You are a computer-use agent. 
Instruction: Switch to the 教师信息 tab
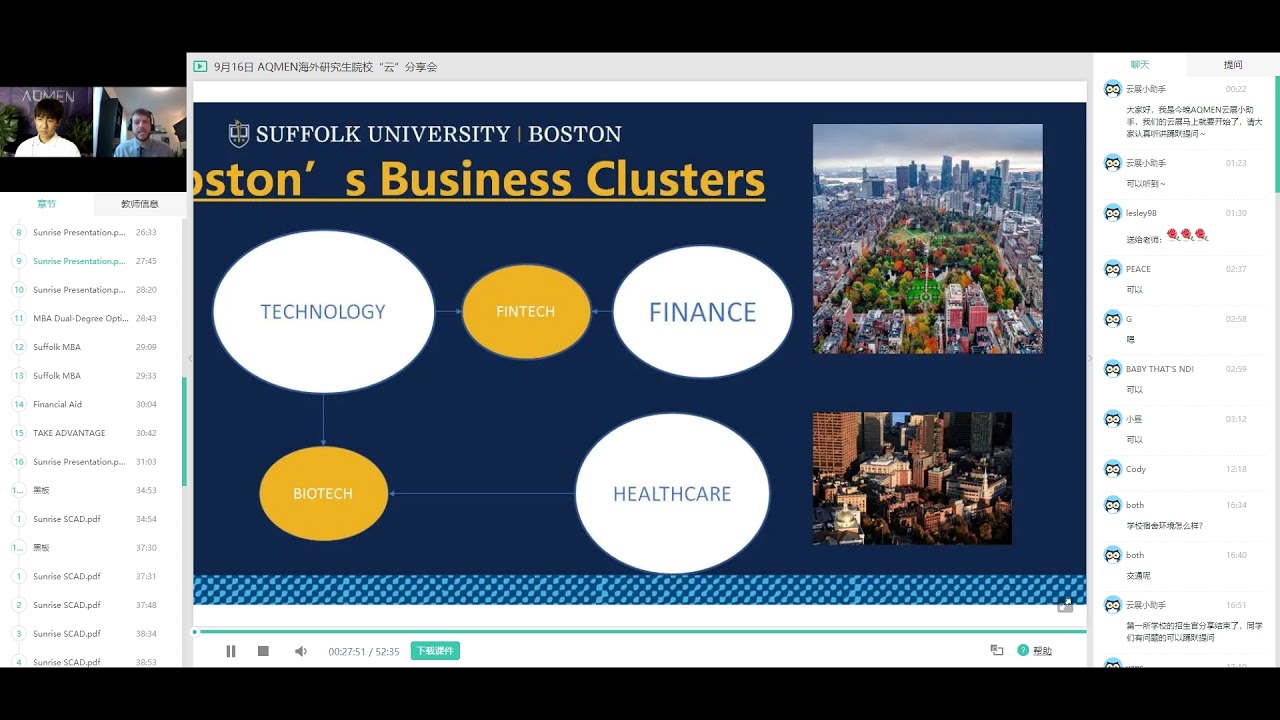pos(140,204)
